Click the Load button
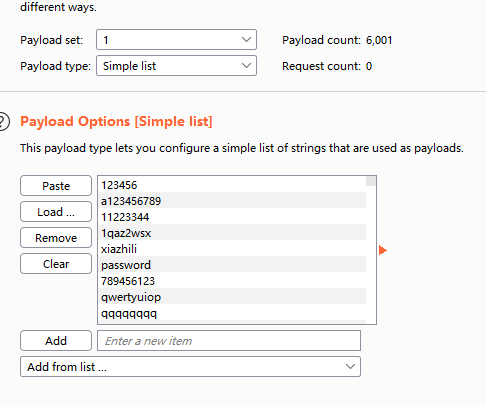This screenshot has height=406, width=486. point(56,212)
